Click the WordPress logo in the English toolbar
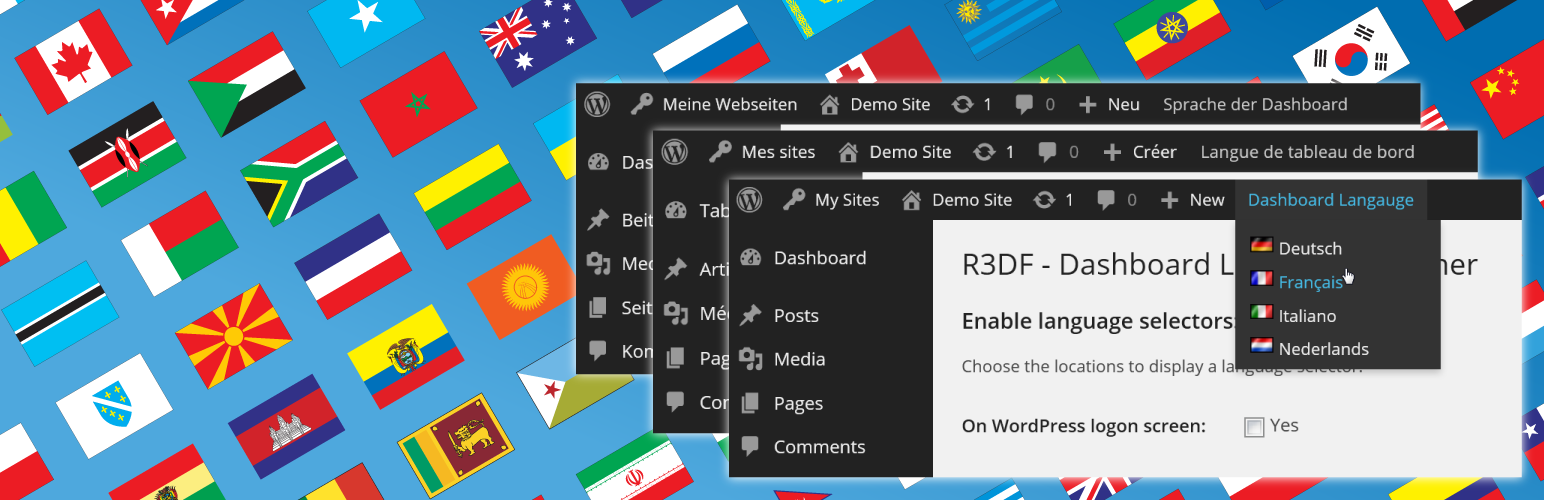 click(x=750, y=200)
